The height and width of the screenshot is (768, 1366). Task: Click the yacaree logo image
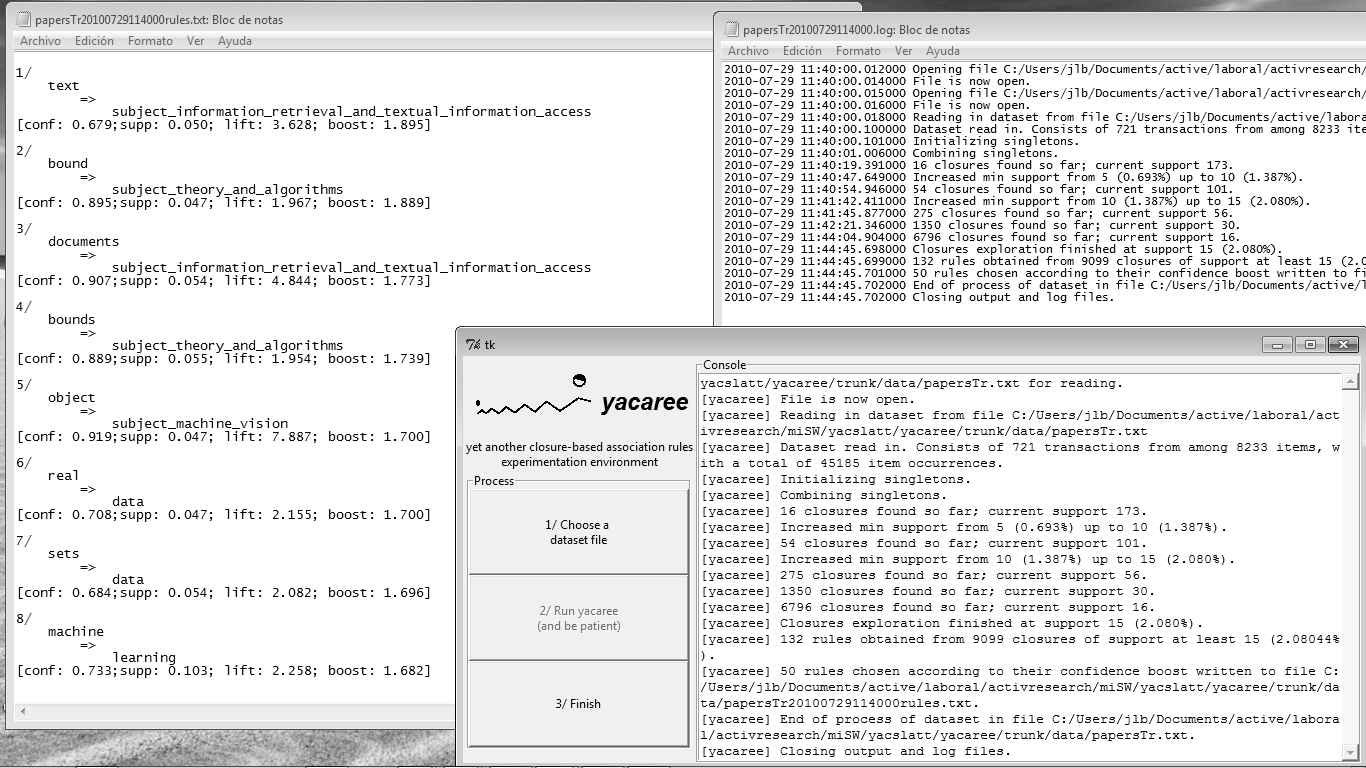point(579,399)
